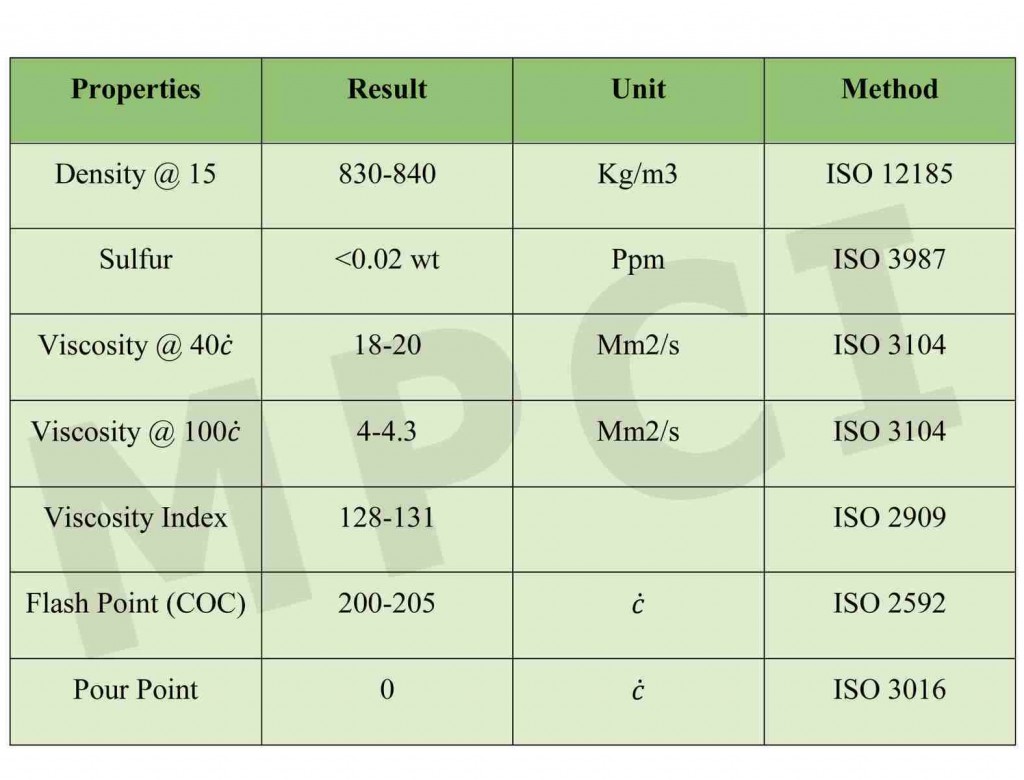This screenshot has width=1024, height=780.
Task: Select the Sulfur property cell
Action: pos(136,260)
